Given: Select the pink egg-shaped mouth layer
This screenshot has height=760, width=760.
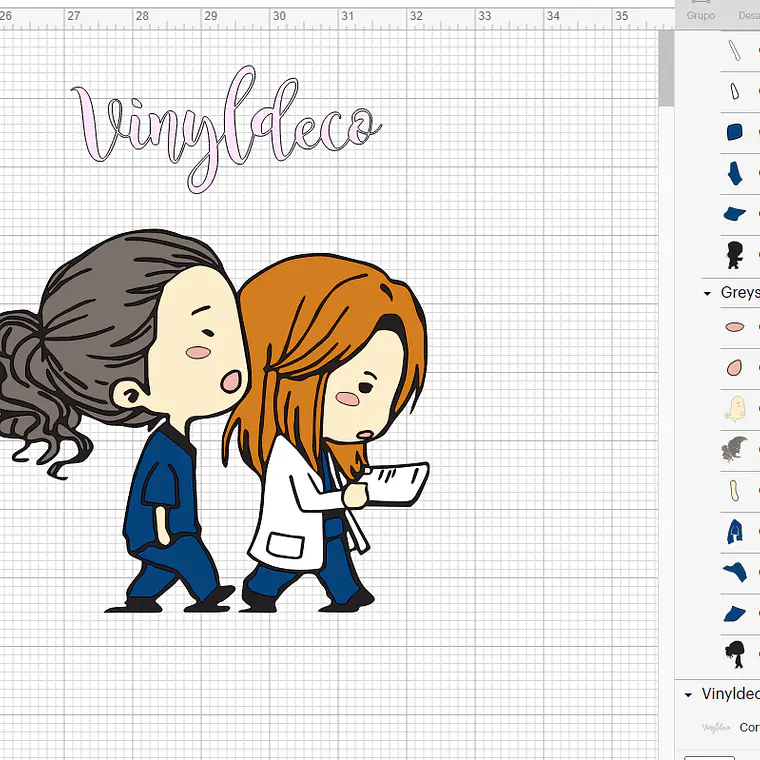Looking at the screenshot, I should tap(734, 368).
